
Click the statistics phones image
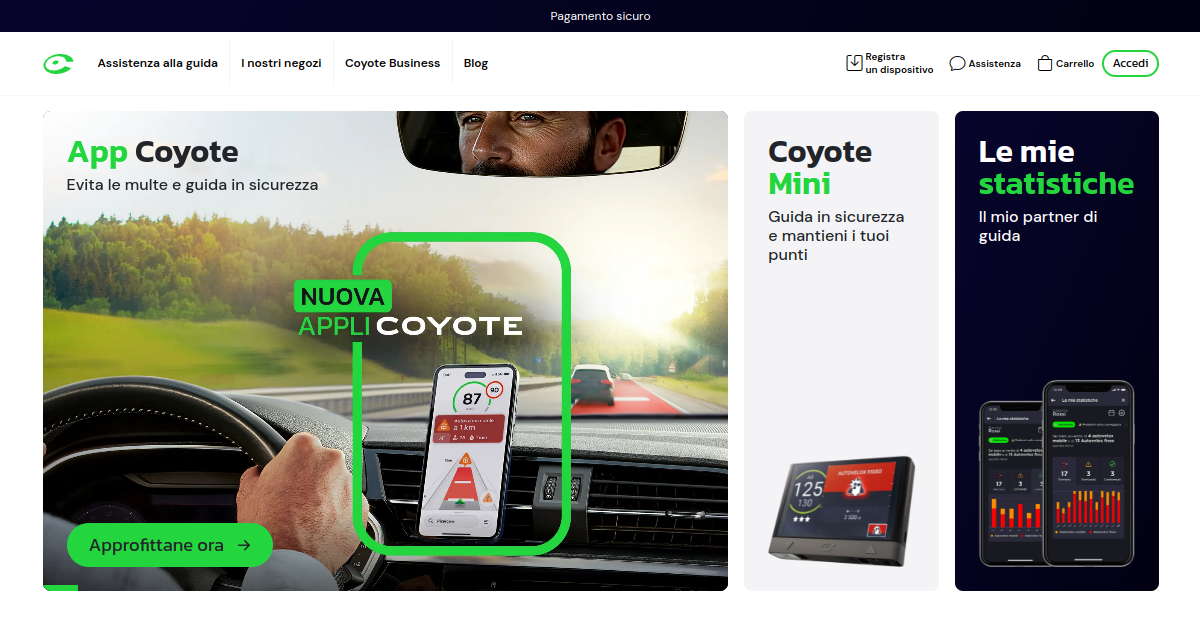point(1057,473)
